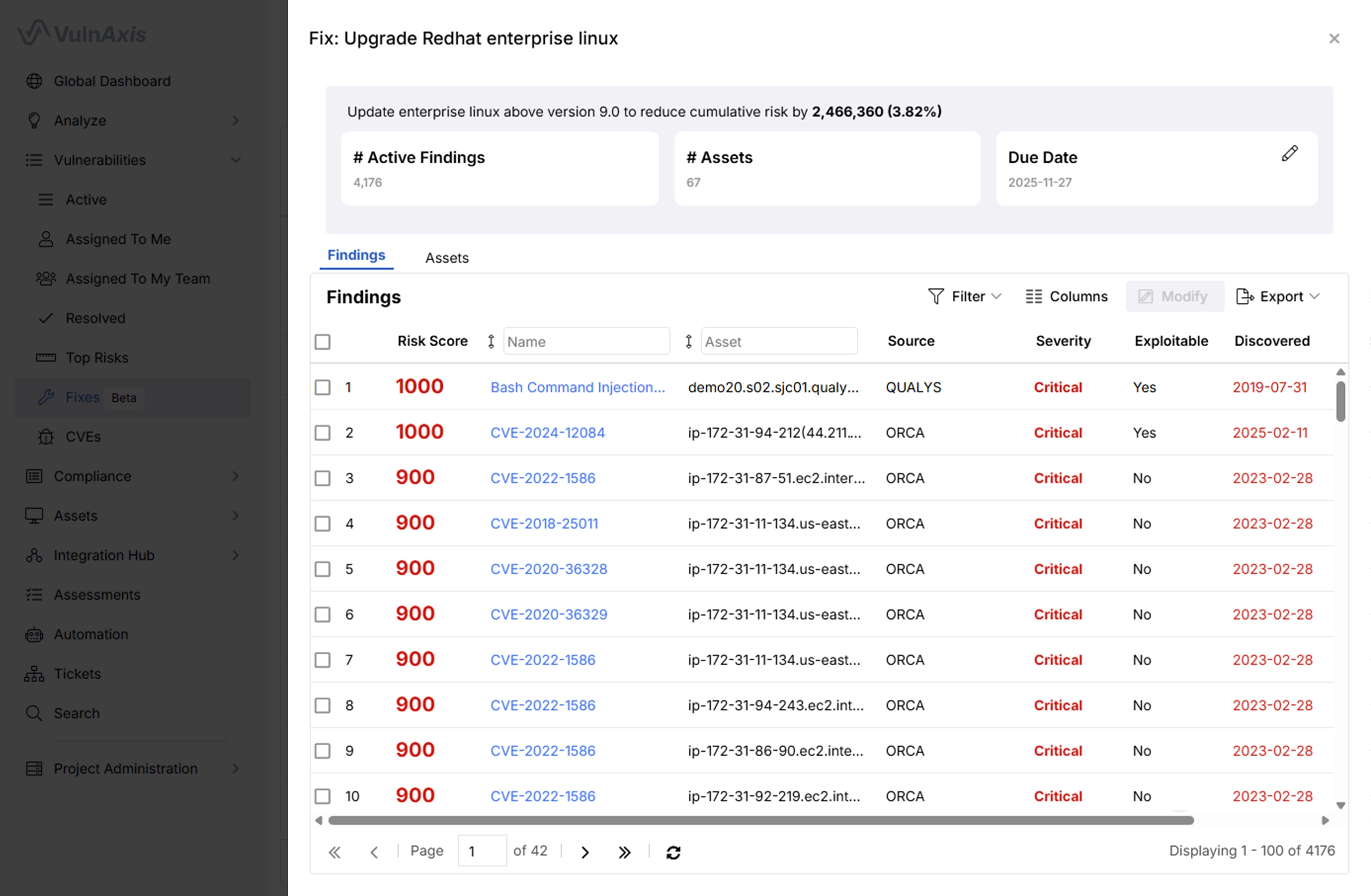Check the row 5 CVE-2020-36328 checkbox
Viewport: 1371px width, 896px height.
pyautogui.click(x=323, y=570)
